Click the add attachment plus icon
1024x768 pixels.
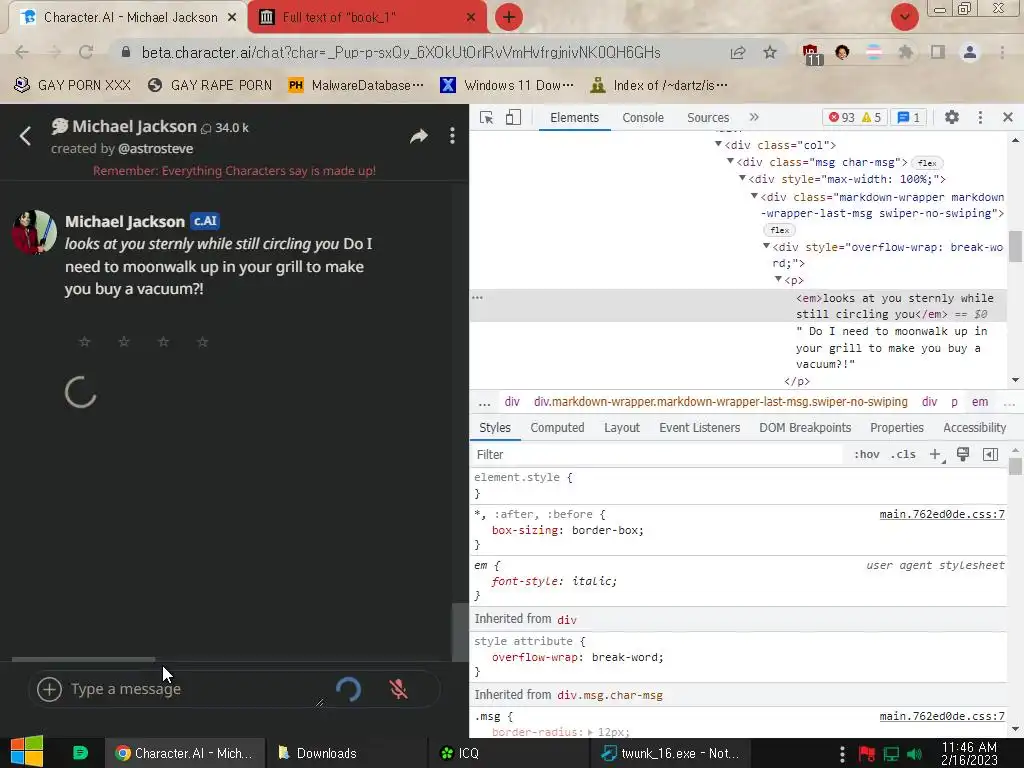click(49, 689)
